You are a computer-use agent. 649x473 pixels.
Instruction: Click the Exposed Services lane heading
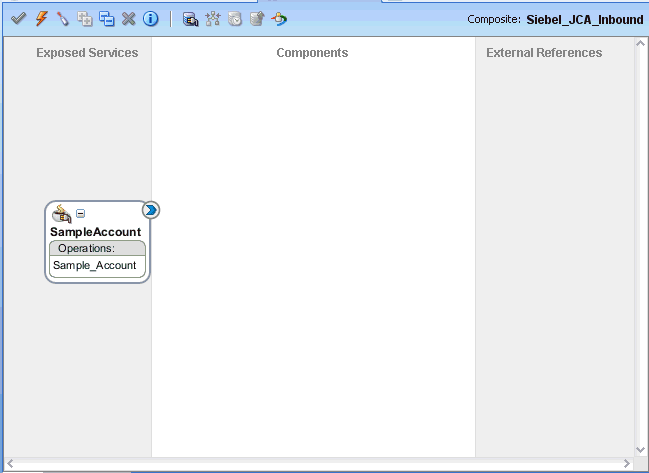tap(87, 53)
